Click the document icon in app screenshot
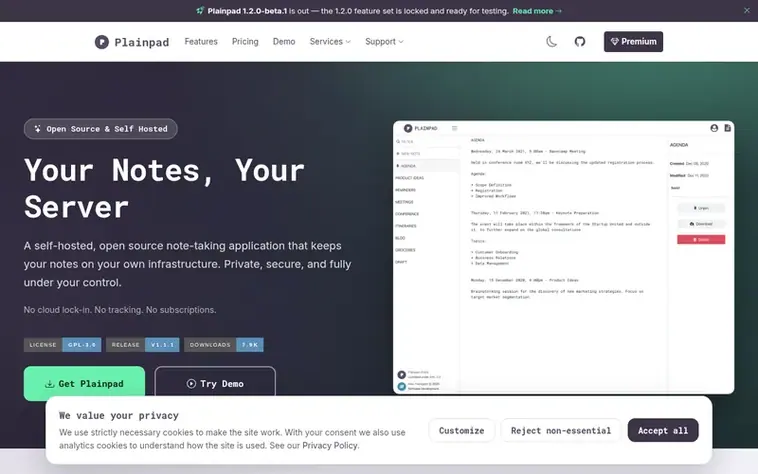Screen dimensions: 758x474 pos(728,128)
